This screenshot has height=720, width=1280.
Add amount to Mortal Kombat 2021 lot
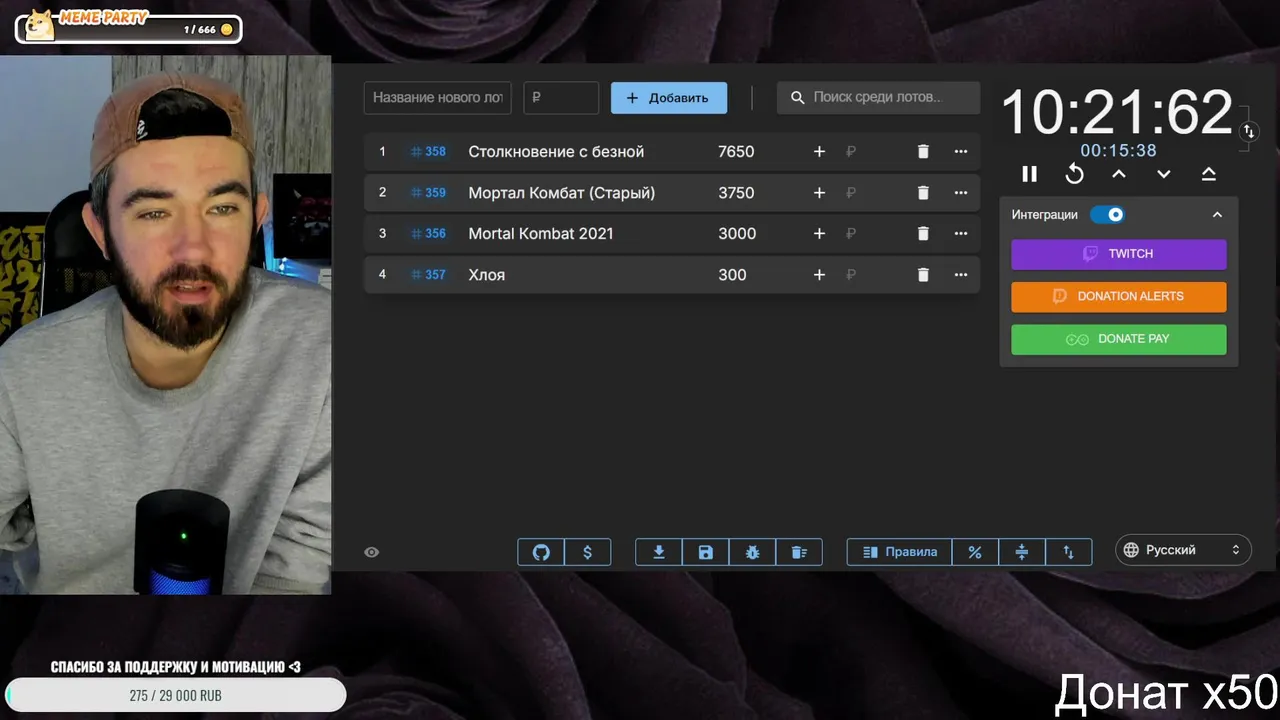[x=819, y=234]
